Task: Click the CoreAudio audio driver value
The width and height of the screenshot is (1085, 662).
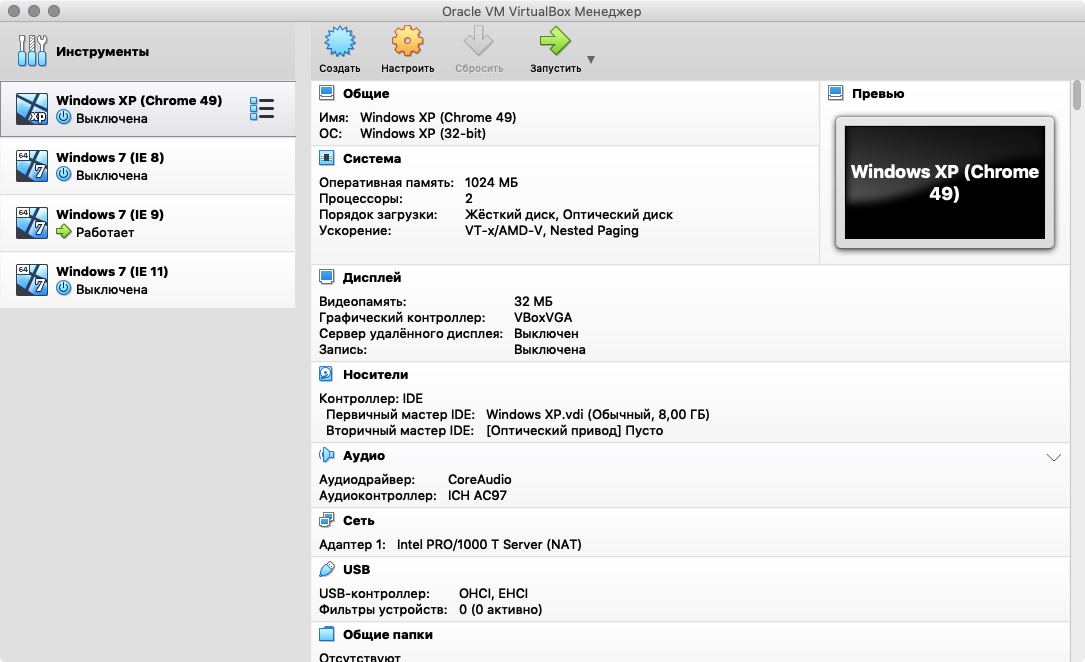Action: pyautogui.click(x=480, y=479)
